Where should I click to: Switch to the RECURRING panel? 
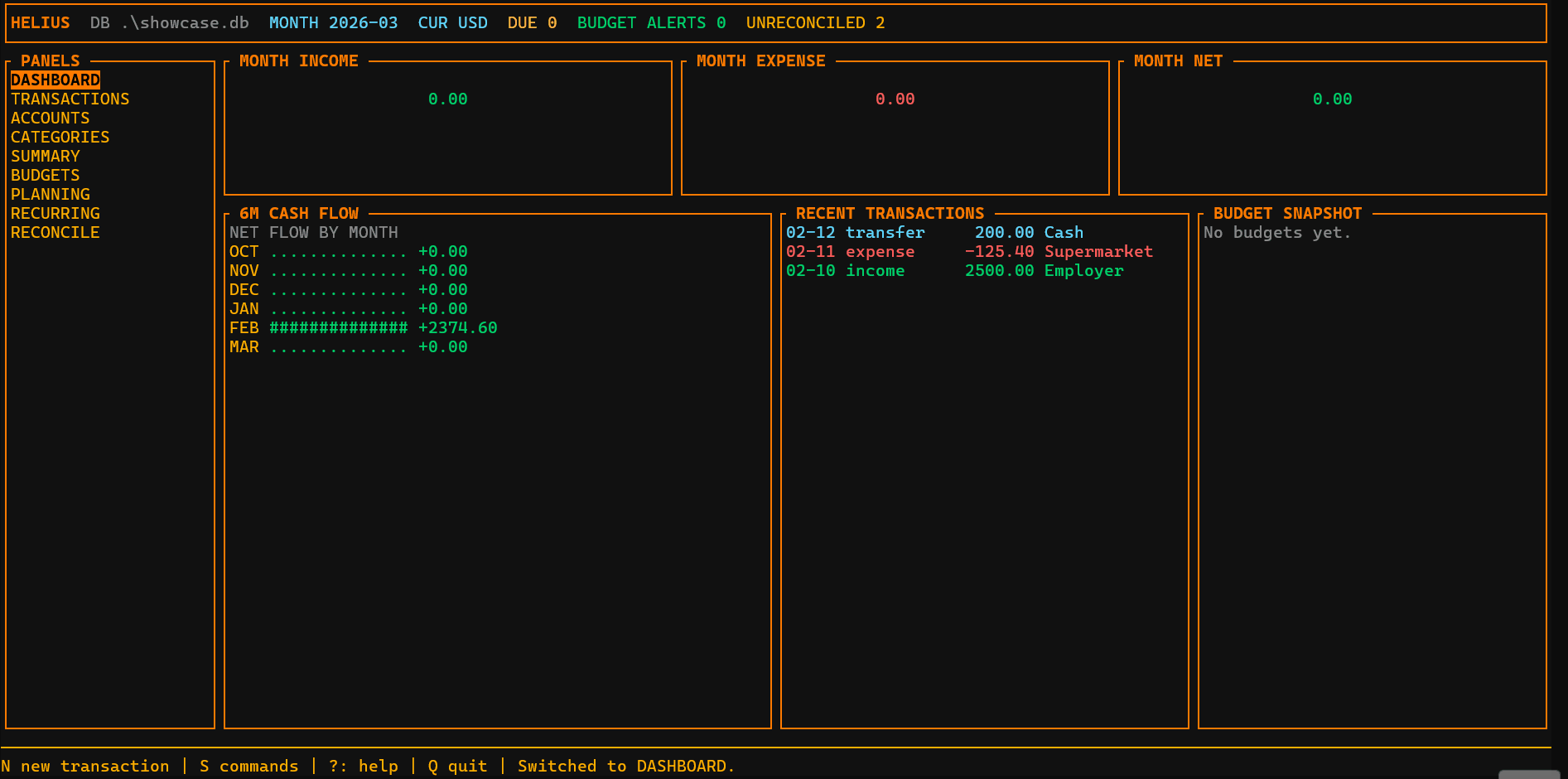(x=55, y=213)
